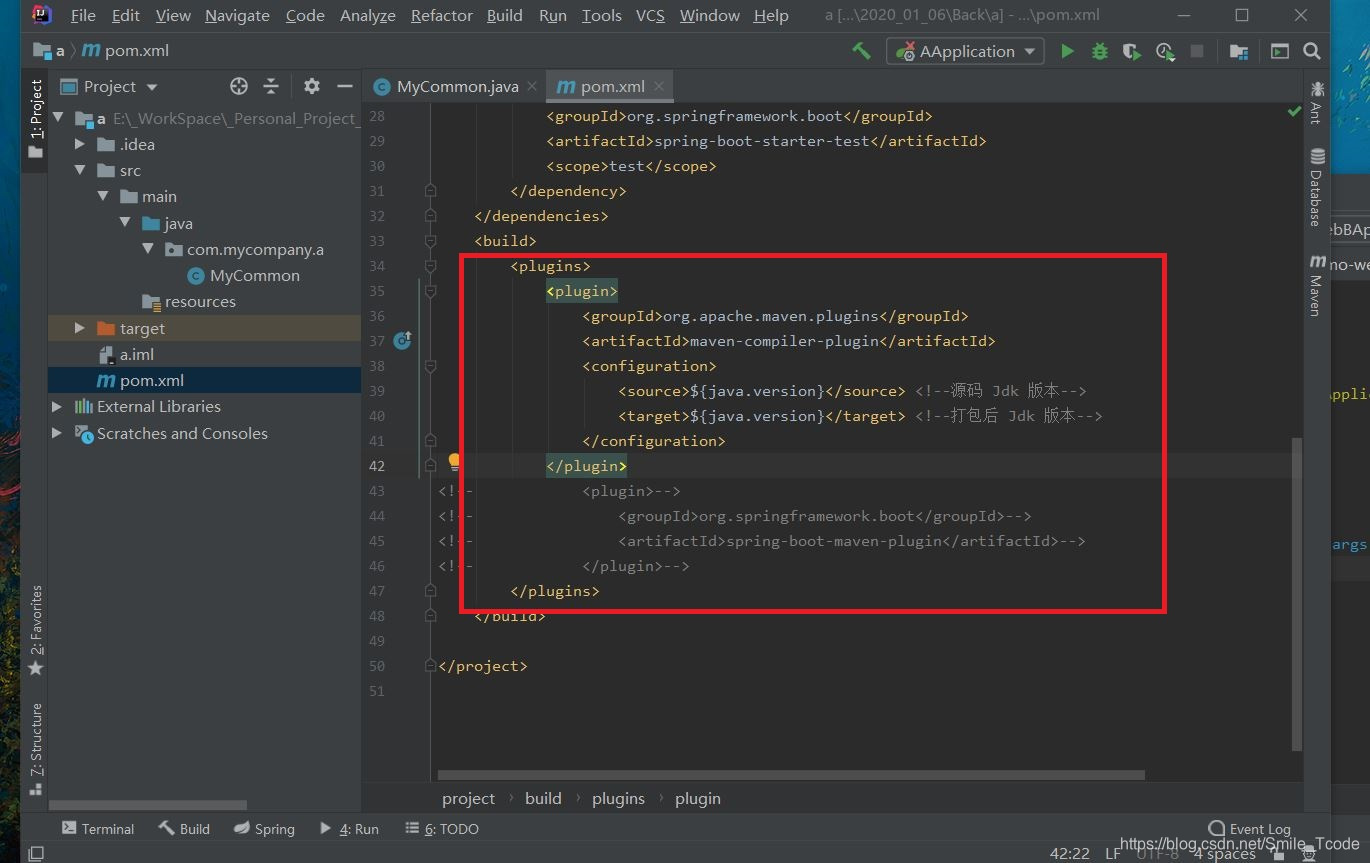The width and height of the screenshot is (1370, 863).
Task: Click the tool window quick access icon at bottom-left
Action: pyautogui.click(x=36, y=853)
